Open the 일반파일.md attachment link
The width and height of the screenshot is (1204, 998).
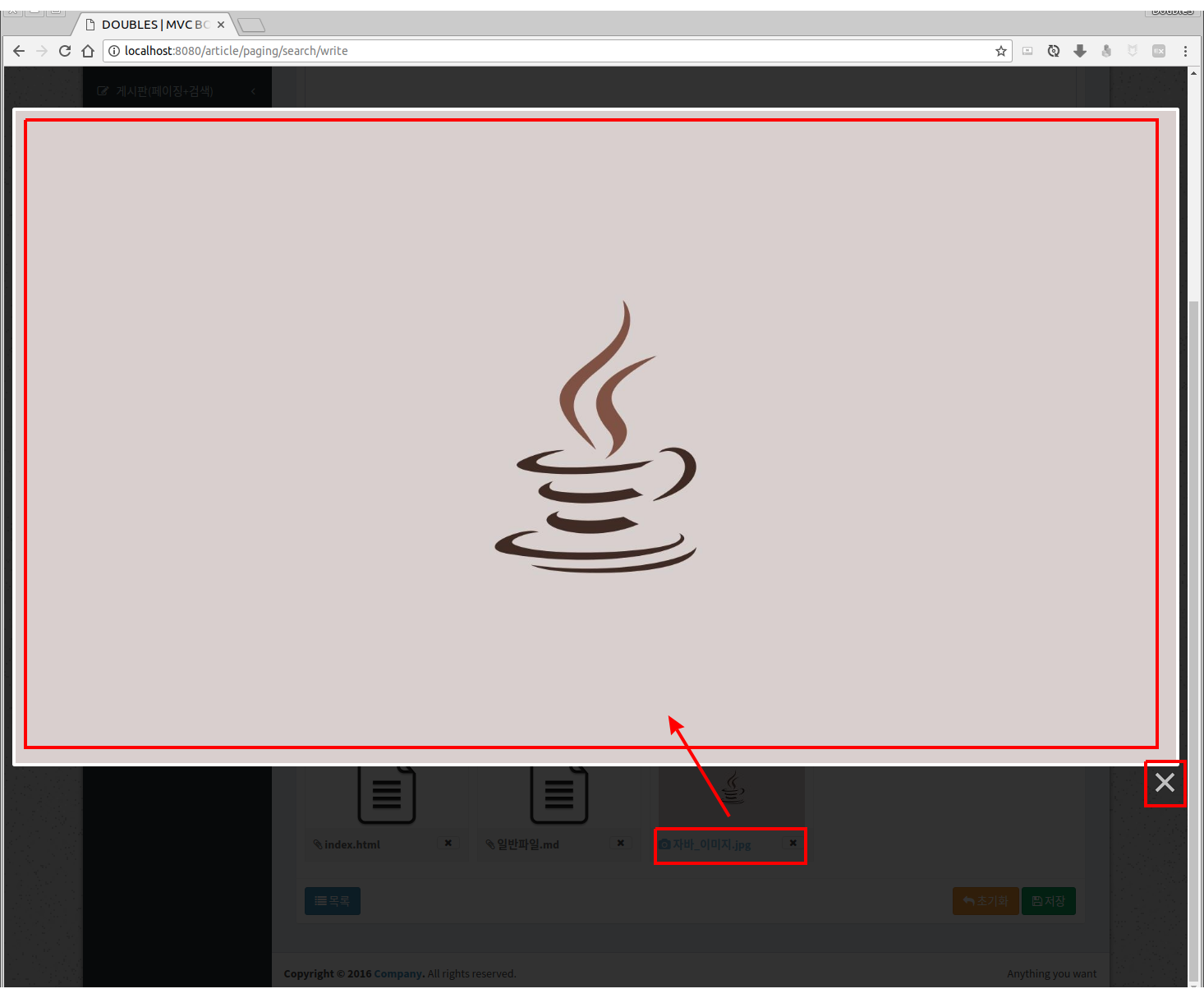[x=527, y=844]
